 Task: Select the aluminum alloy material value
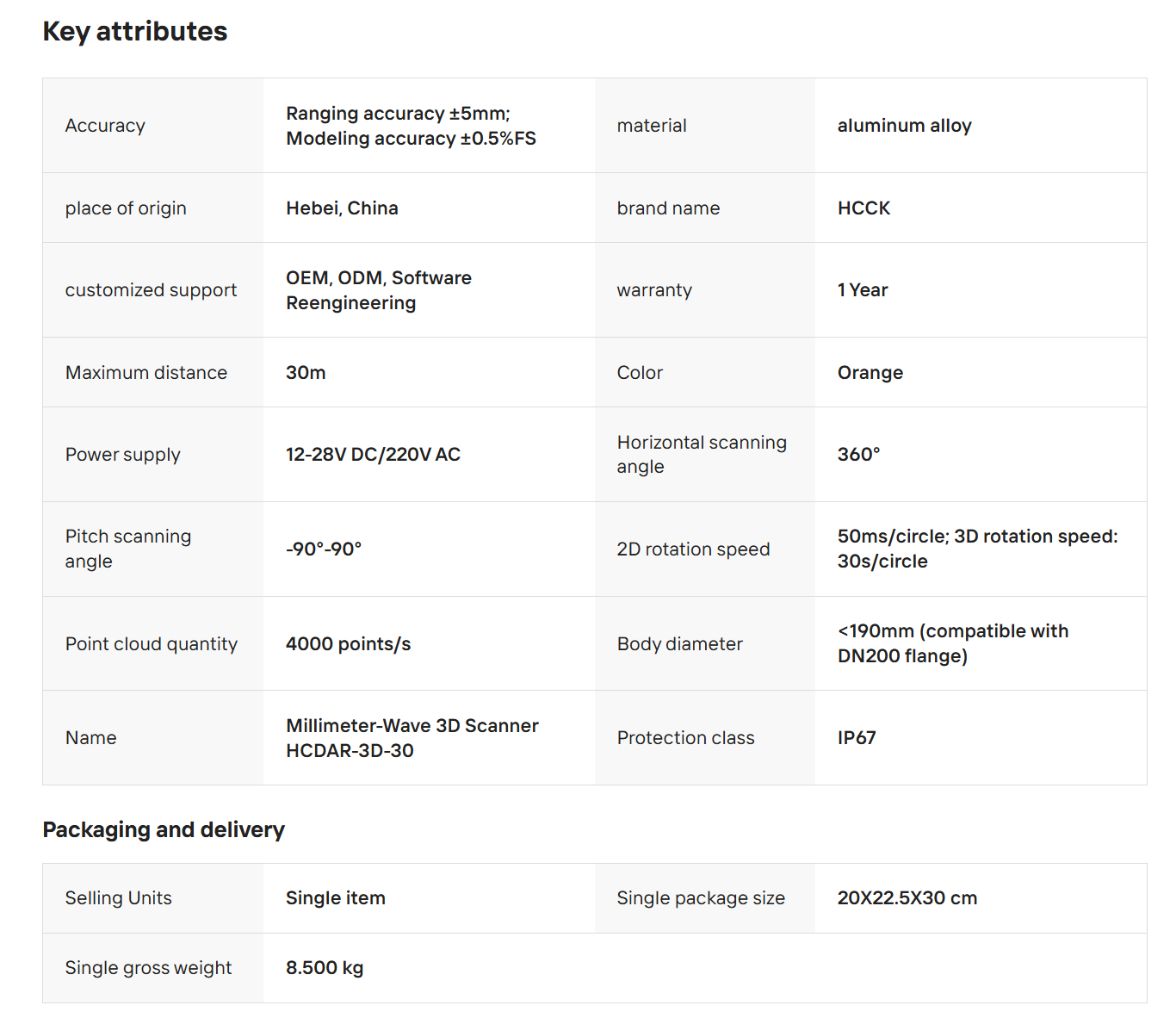click(904, 126)
